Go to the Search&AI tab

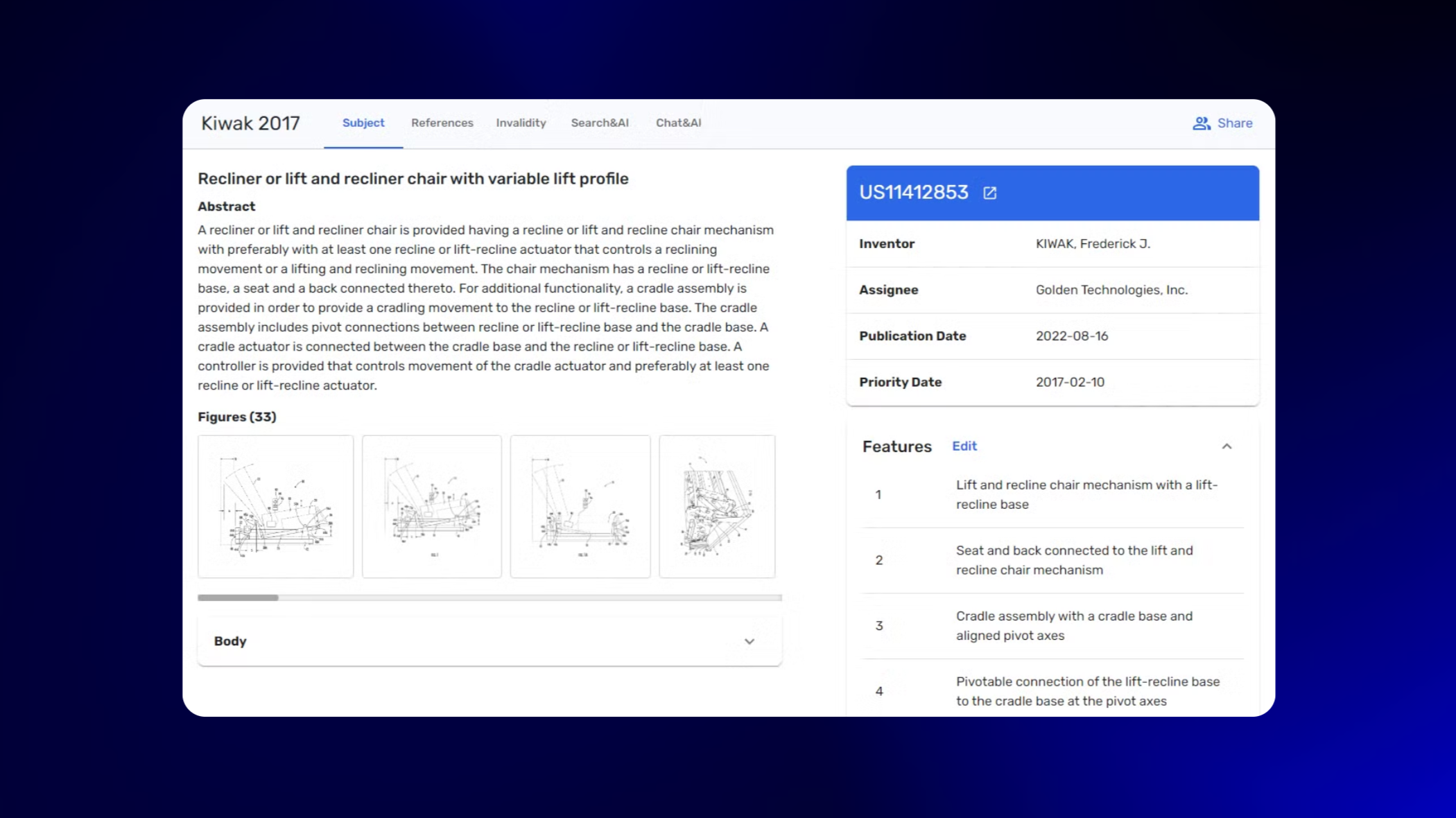pos(599,123)
